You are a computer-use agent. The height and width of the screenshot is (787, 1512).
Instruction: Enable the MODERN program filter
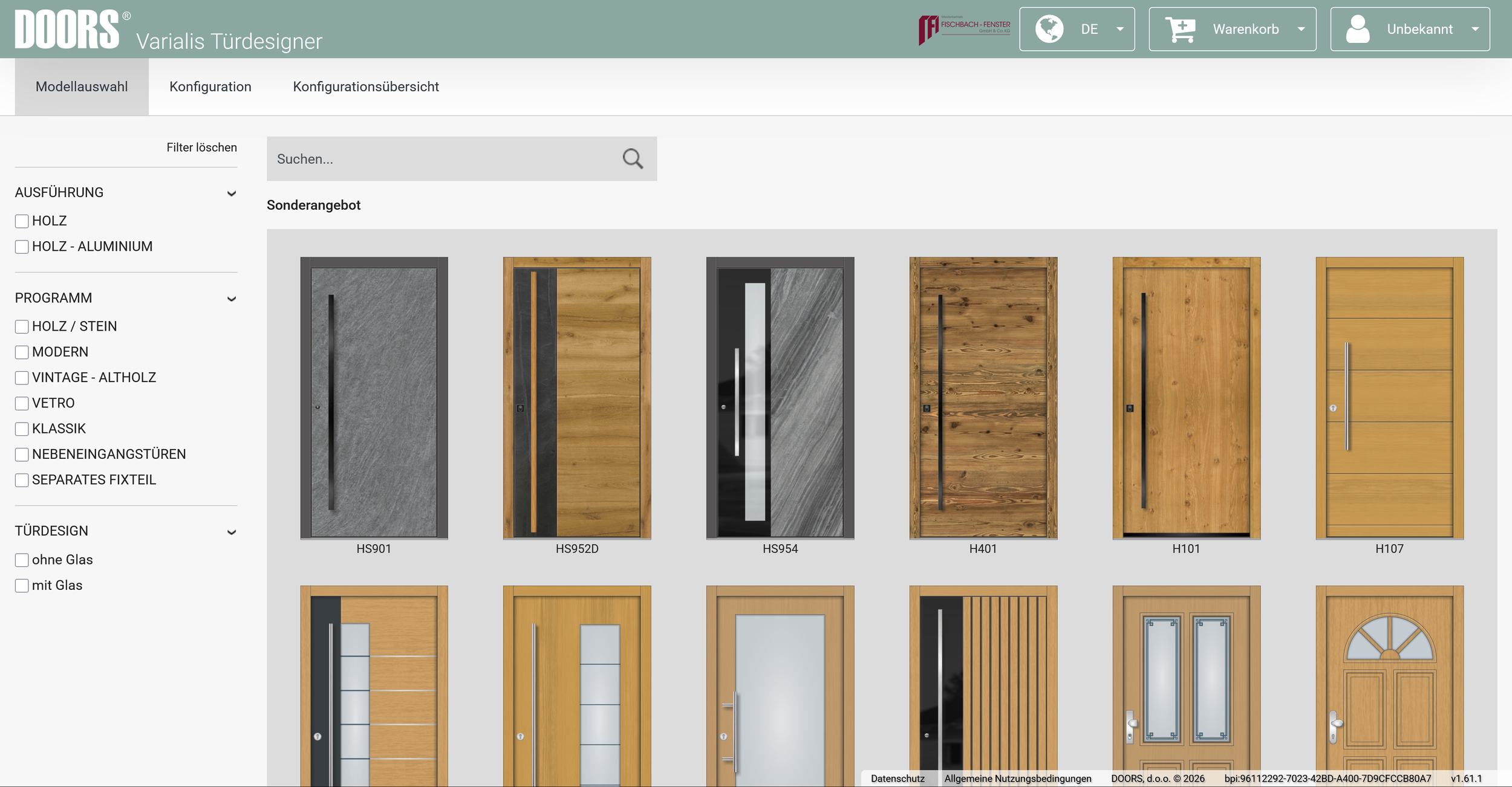coord(22,352)
